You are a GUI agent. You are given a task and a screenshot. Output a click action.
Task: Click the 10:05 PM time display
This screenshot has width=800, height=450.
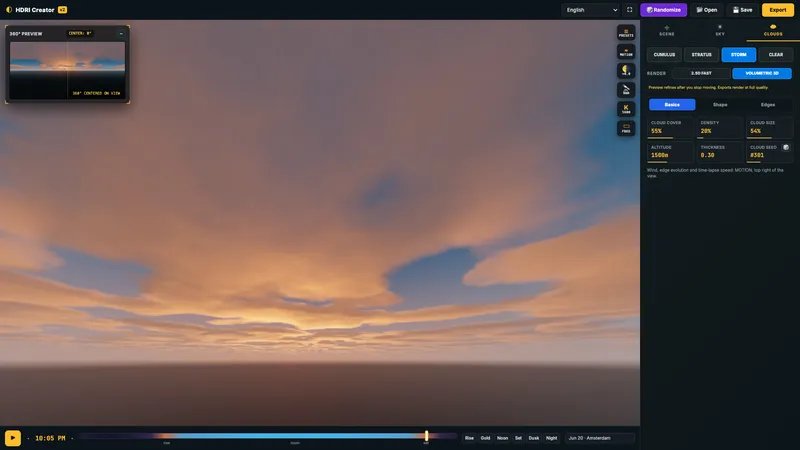click(x=50, y=438)
